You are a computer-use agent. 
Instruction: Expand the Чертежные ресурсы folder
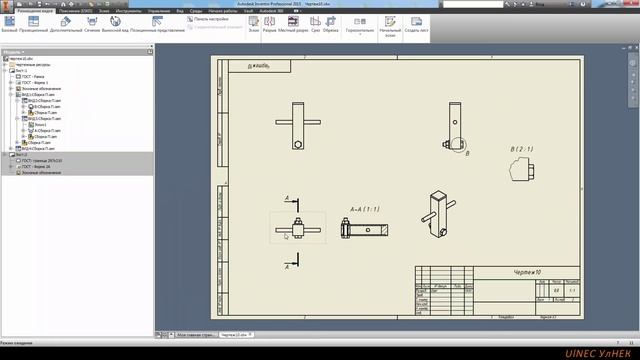pyautogui.click(x=5, y=64)
